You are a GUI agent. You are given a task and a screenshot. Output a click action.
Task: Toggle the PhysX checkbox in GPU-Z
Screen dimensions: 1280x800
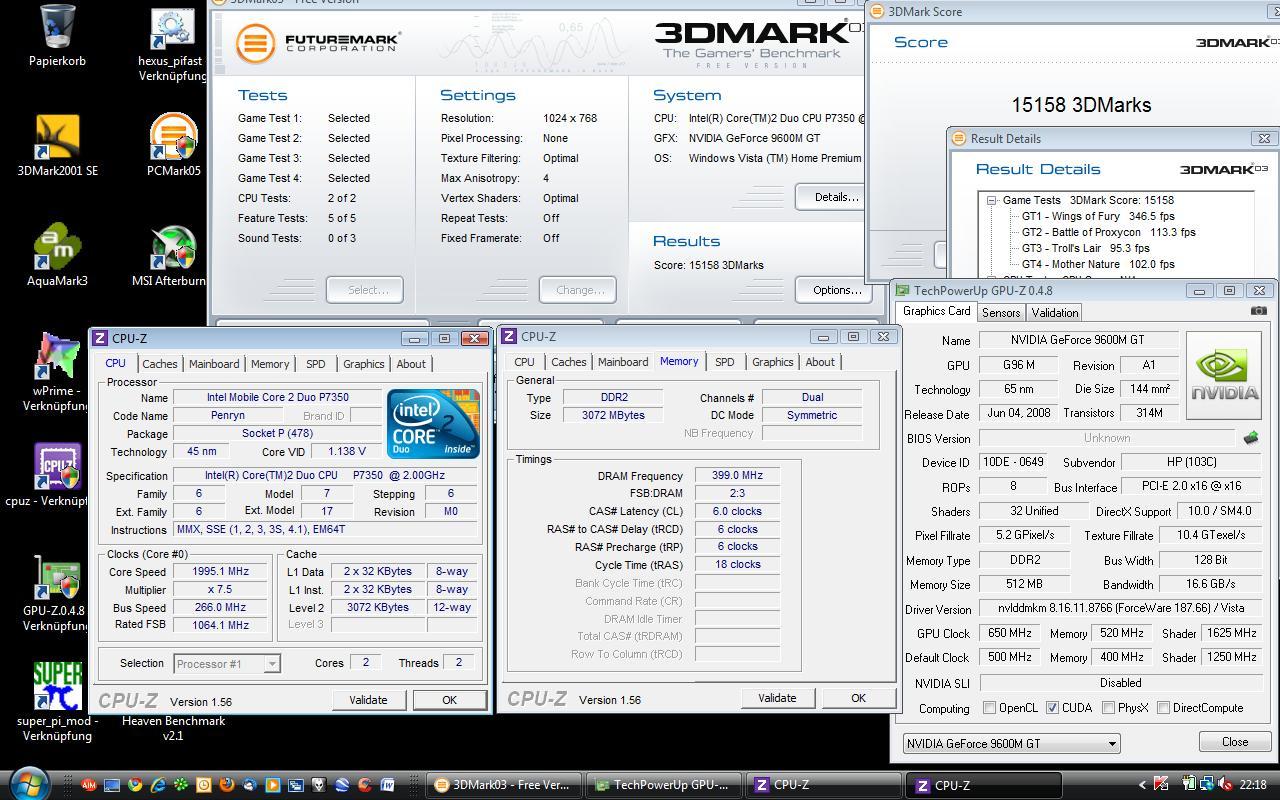tap(1108, 708)
